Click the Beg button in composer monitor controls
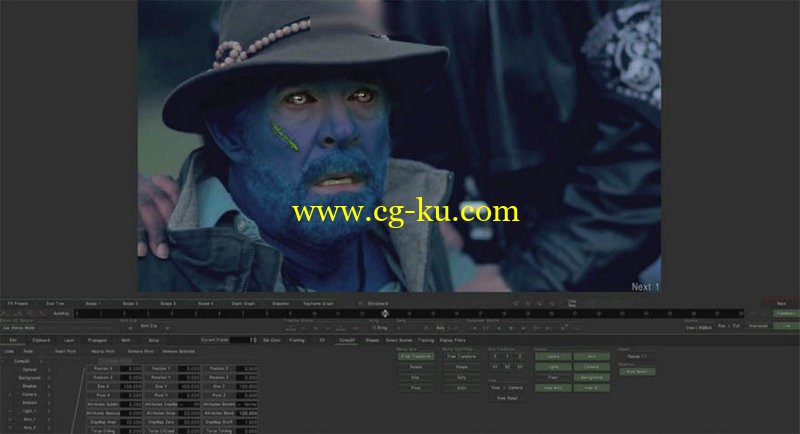Screen dimensions: 800x434 pos(440,328)
